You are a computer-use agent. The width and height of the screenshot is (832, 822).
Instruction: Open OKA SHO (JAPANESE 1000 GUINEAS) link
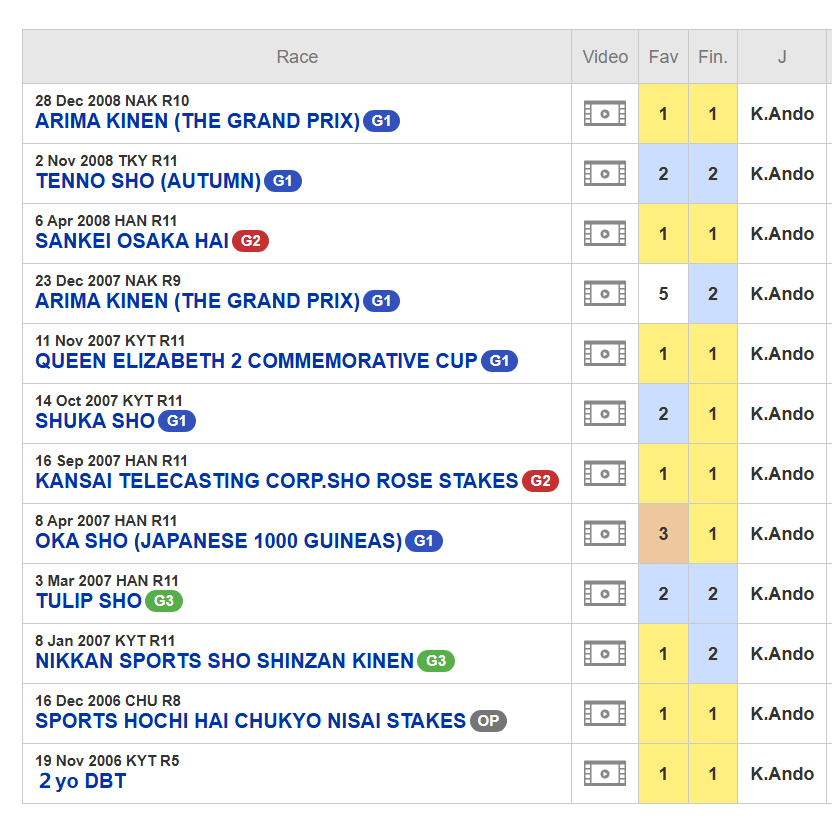219,541
